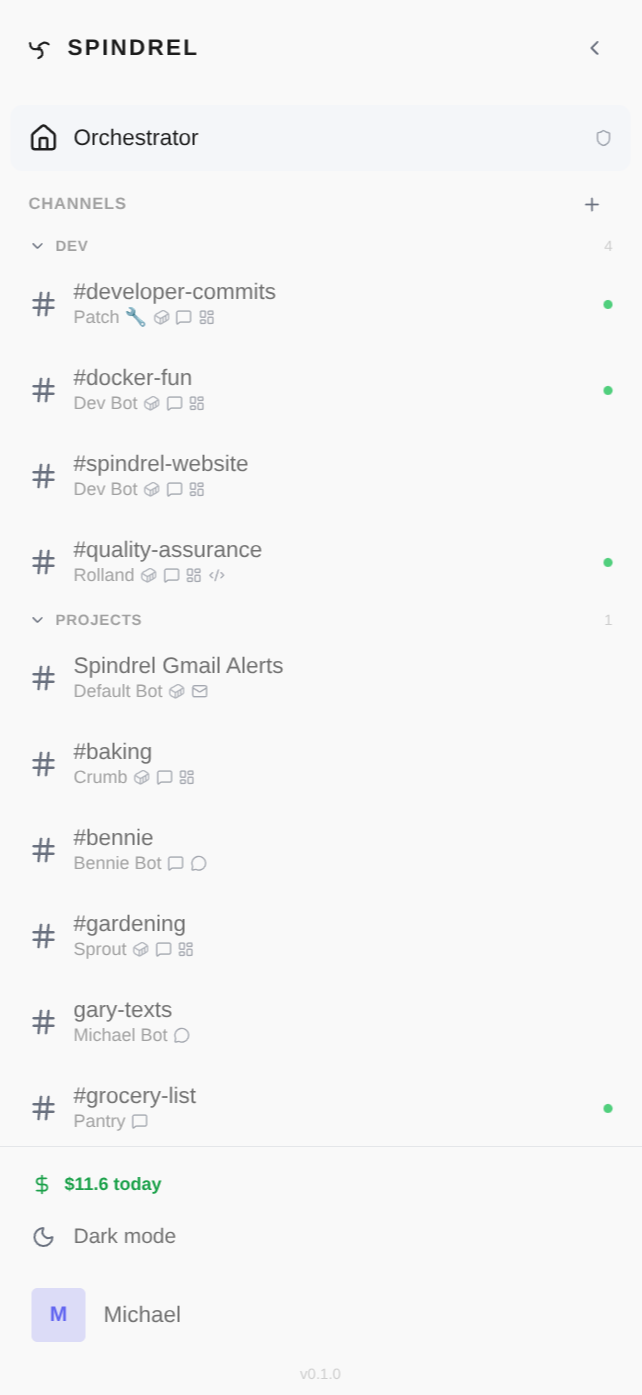Select the code icon next to Rolland

218,576
